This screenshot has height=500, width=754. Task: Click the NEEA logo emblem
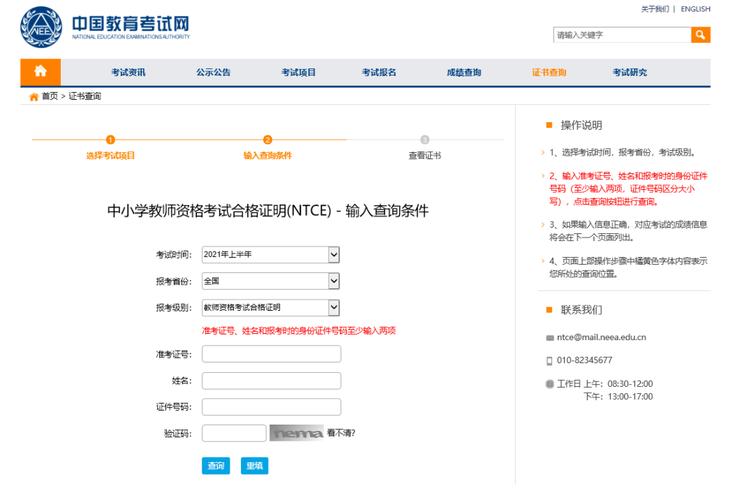click(x=41, y=27)
